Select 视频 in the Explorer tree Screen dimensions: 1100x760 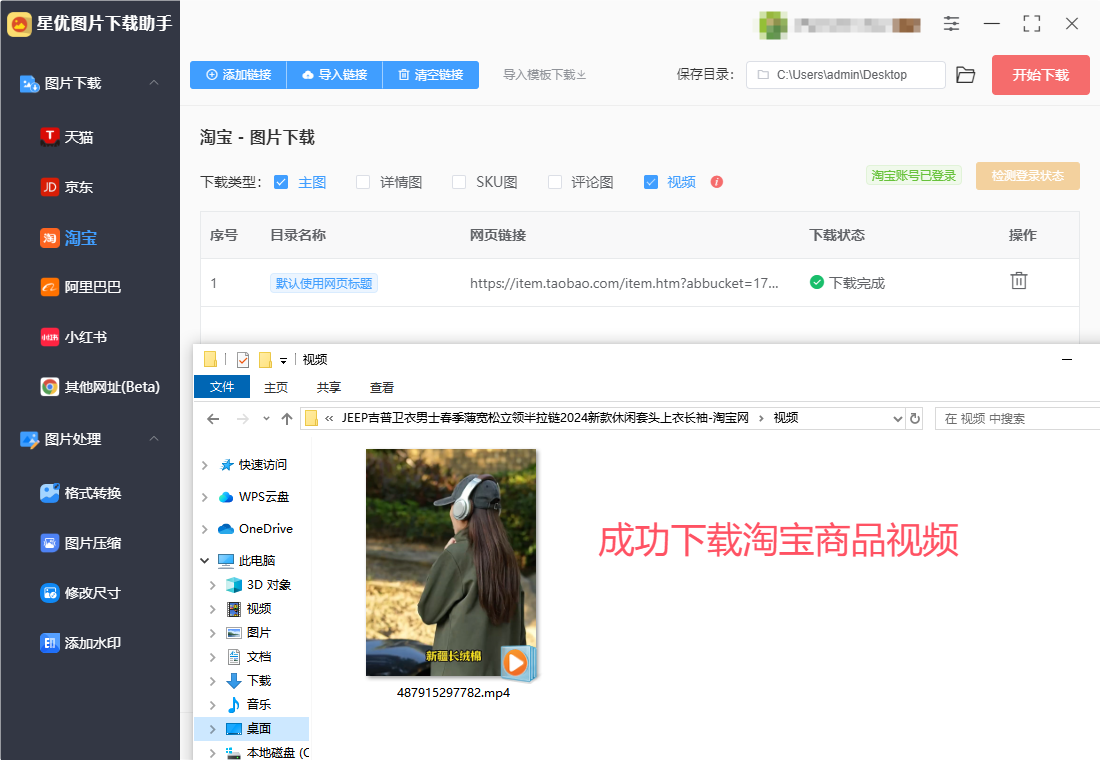259,608
